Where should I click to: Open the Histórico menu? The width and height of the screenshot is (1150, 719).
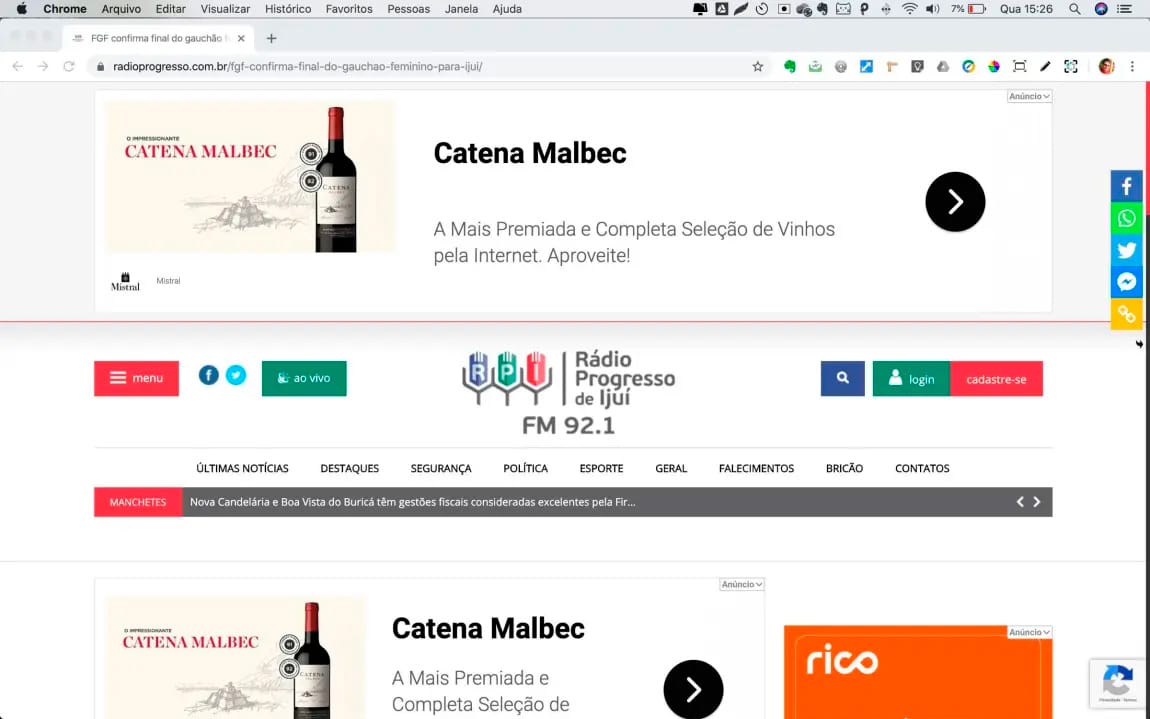tap(288, 9)
